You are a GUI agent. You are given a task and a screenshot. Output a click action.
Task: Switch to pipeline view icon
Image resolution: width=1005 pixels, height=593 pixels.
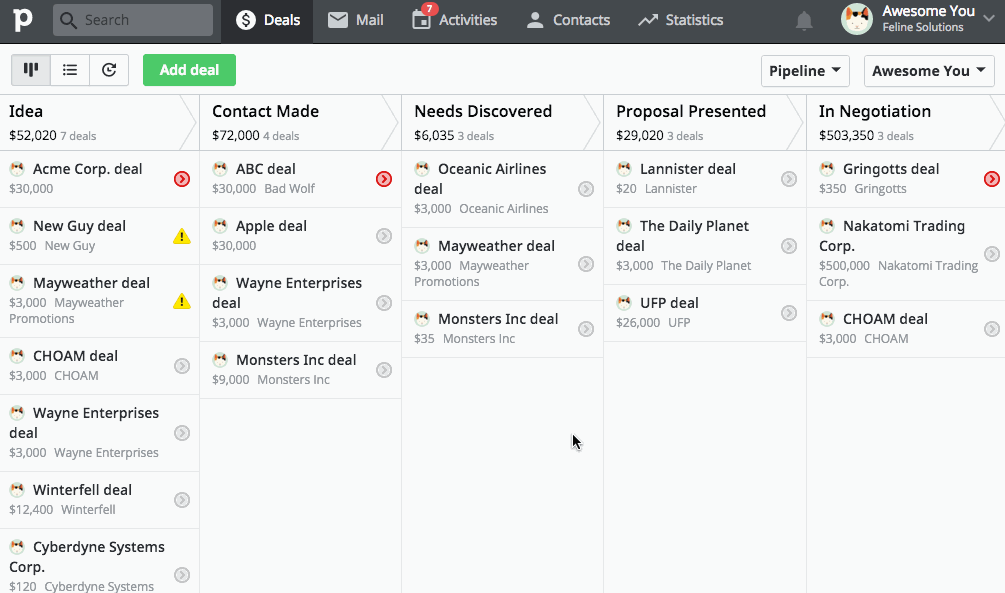click(x=31, y=70)
